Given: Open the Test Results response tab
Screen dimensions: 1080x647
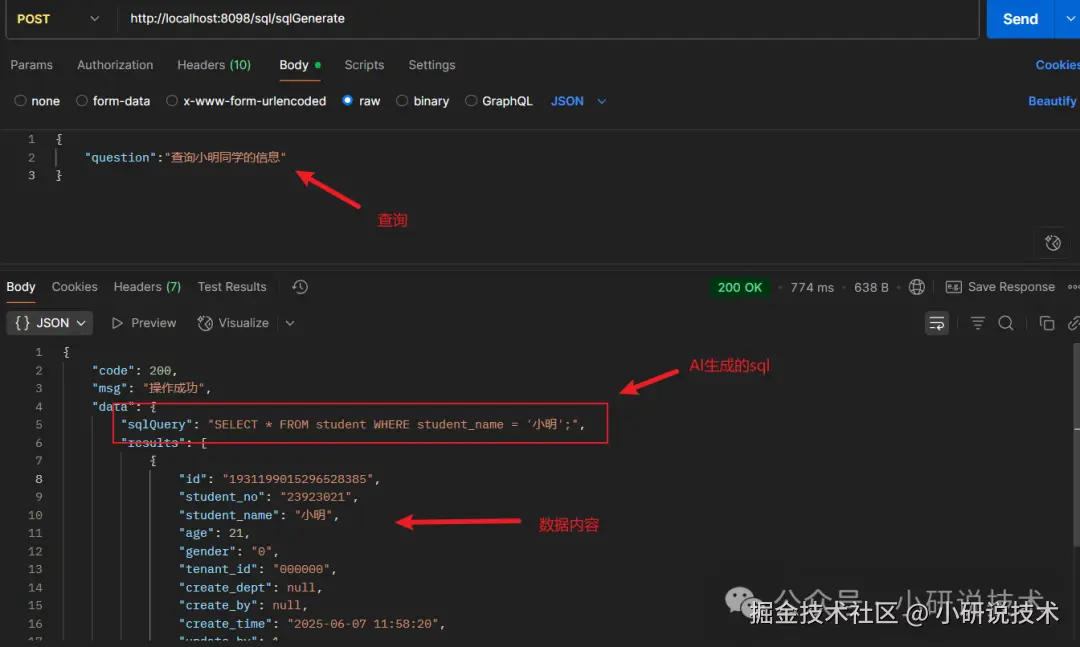Looking at the screenshot, I should coord(231,287).
